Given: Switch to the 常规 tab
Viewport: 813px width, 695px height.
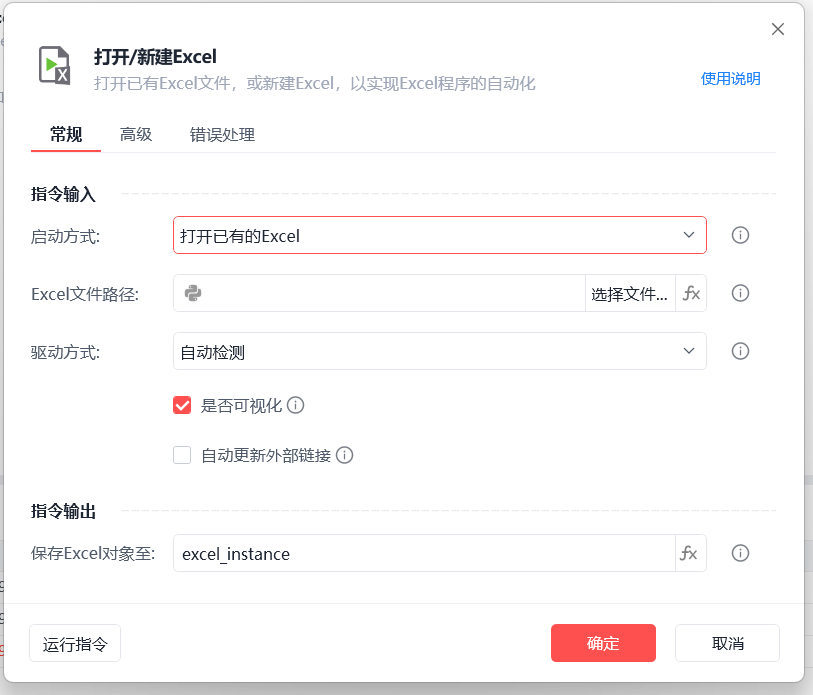Looking at the screenshot, I should (x=66, y=135).
